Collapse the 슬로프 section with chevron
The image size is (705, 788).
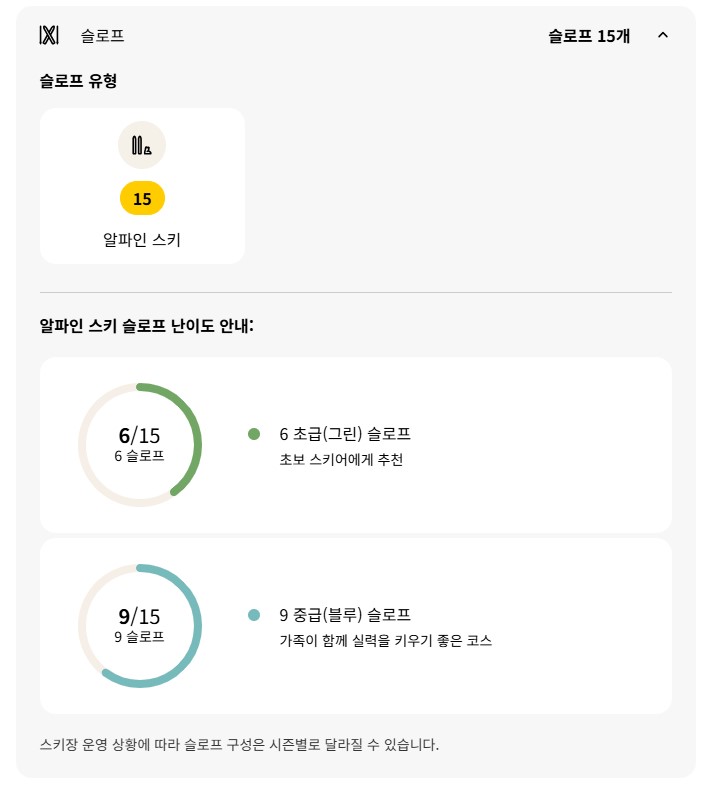coord(663,35)
